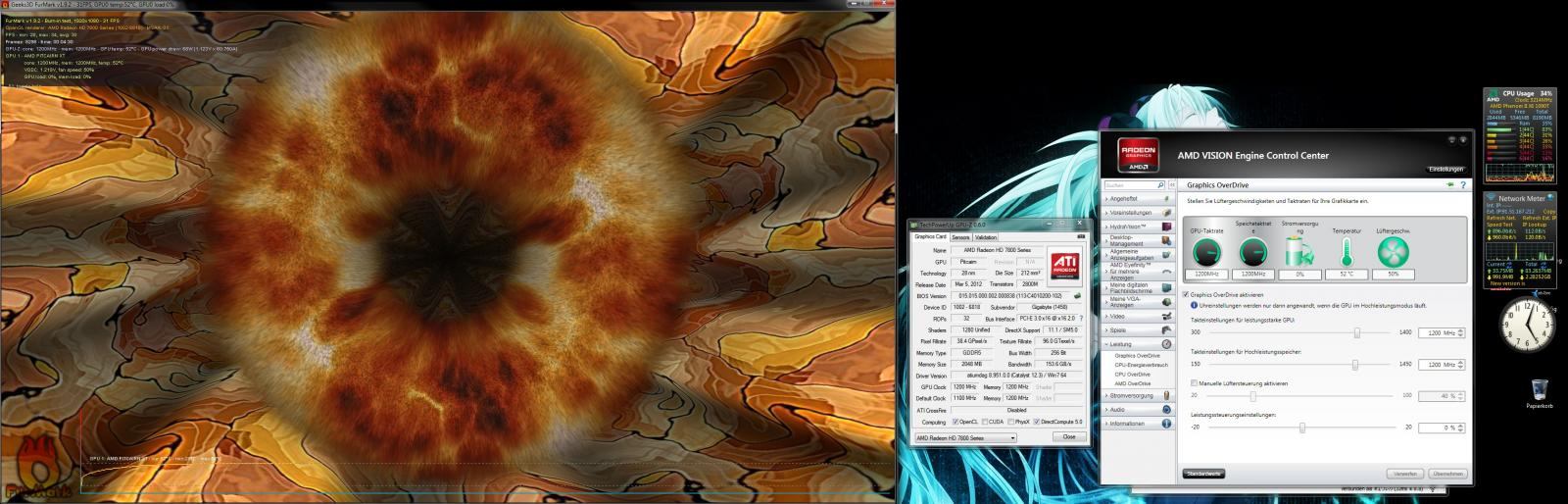This screenshot has width=1568, height=504.
Task: Expand Desktop-Management in the sidebar
Action: 1139,240
